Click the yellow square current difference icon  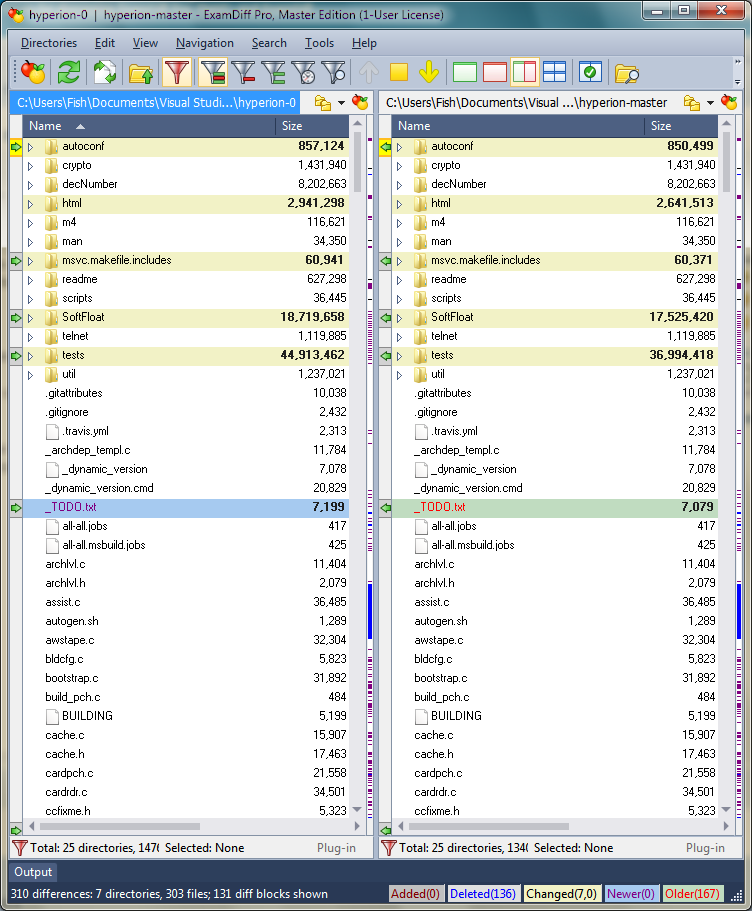399,73
